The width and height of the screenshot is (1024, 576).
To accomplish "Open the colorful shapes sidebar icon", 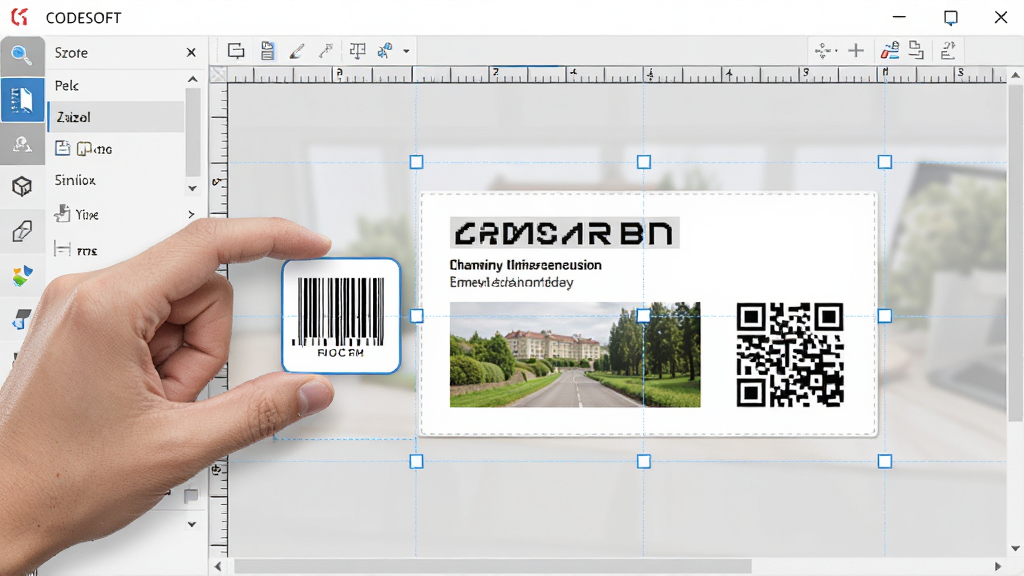I will point(22,276).
